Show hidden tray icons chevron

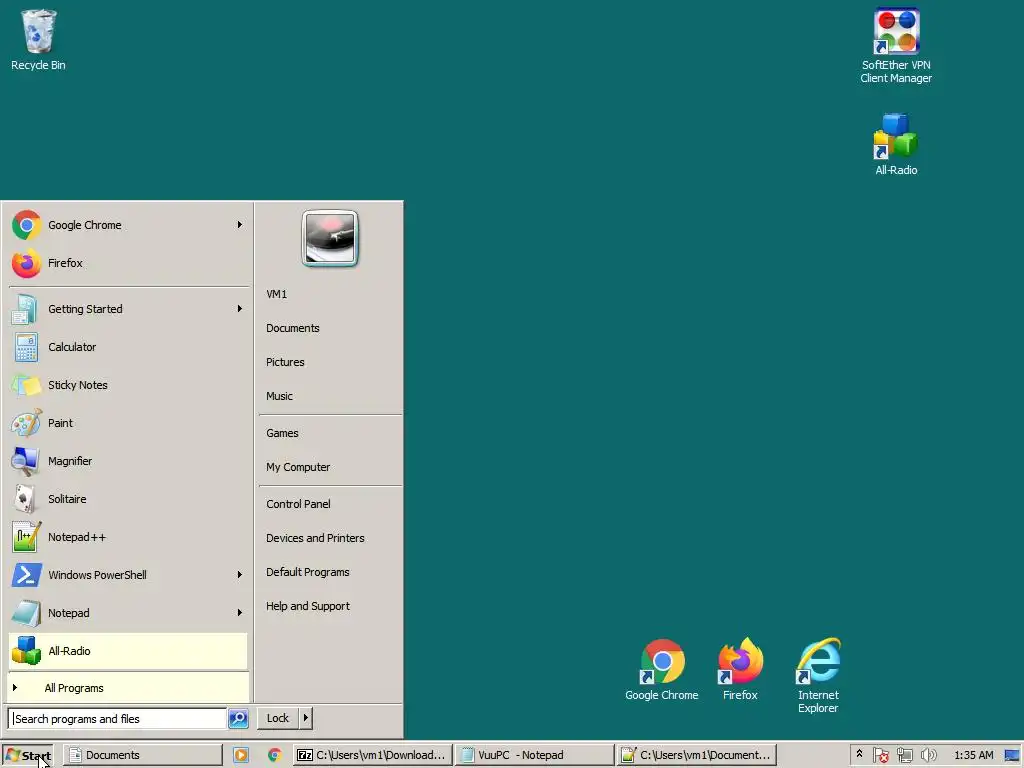click(x=859, y=754)
